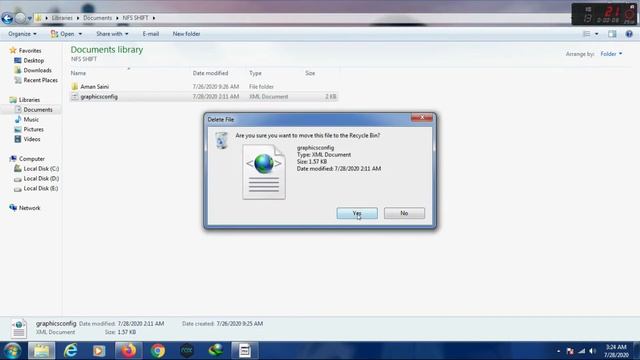Screen dimensions: 640x360
Task: Sort by Name column header
Action: 78,73
